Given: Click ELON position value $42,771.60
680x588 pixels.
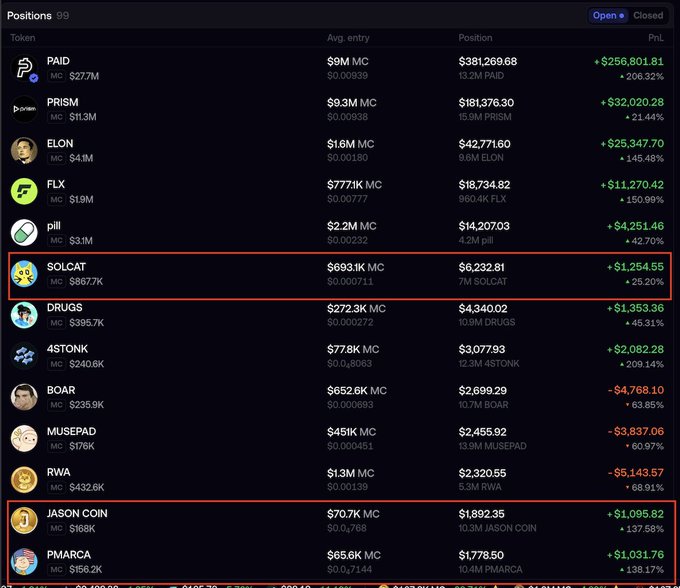Looking at the screenshot, I should (484, 144).
